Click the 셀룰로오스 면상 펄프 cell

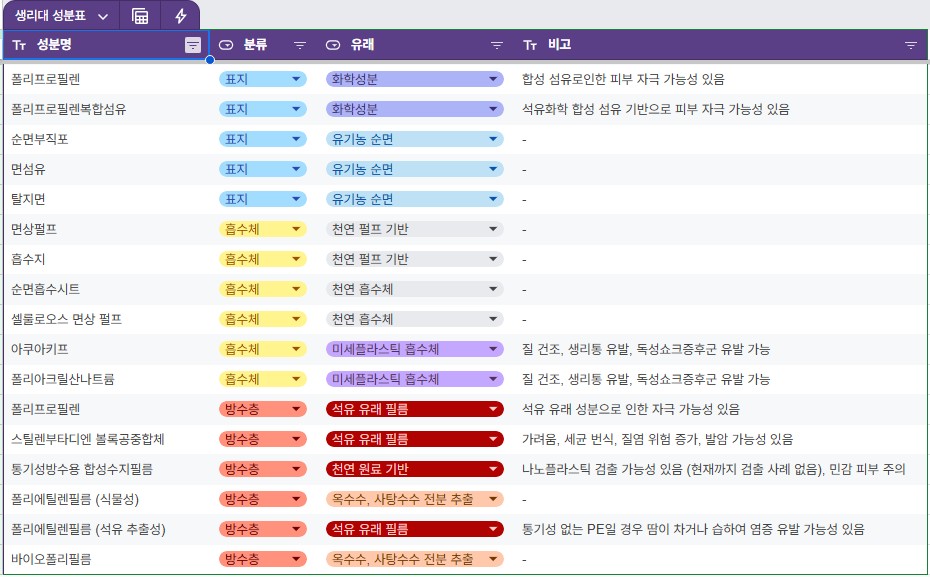[x=66, y=319]
